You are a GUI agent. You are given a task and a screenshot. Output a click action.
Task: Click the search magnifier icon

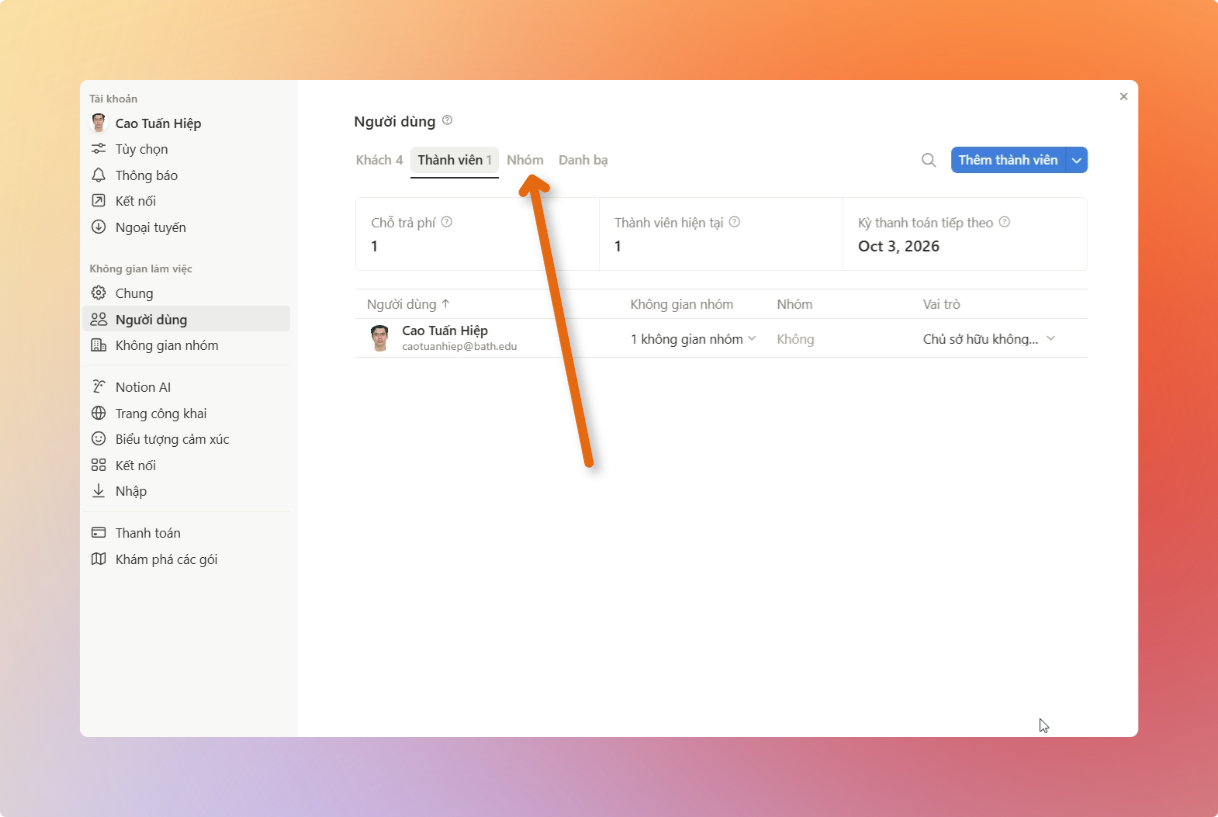coord(928,160)
